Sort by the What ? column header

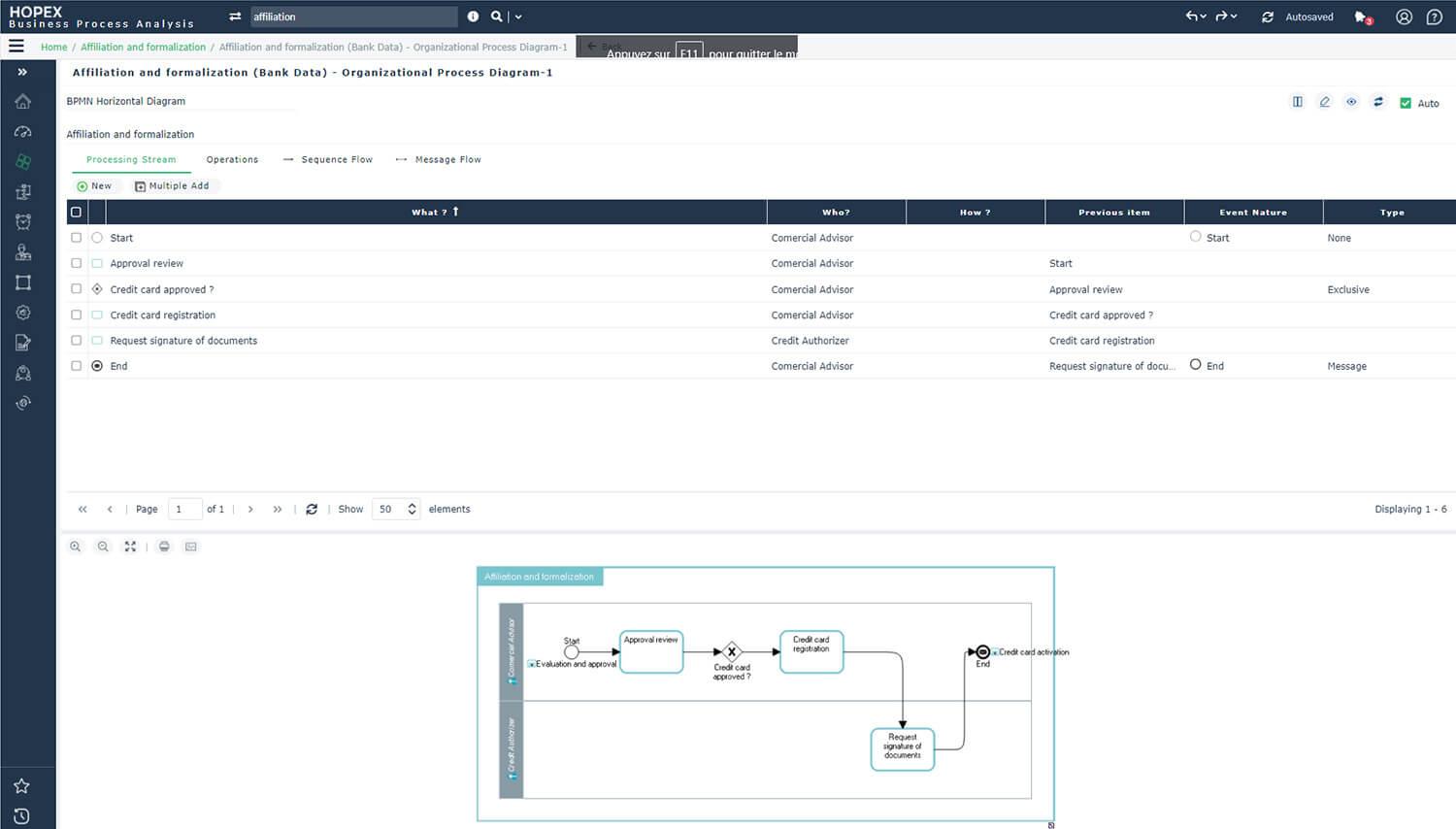click(x=436, y=212)
